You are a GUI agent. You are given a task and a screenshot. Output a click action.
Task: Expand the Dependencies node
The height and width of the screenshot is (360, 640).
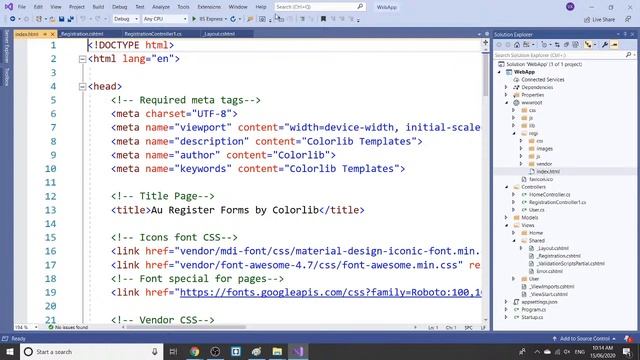tap(506, 87)
